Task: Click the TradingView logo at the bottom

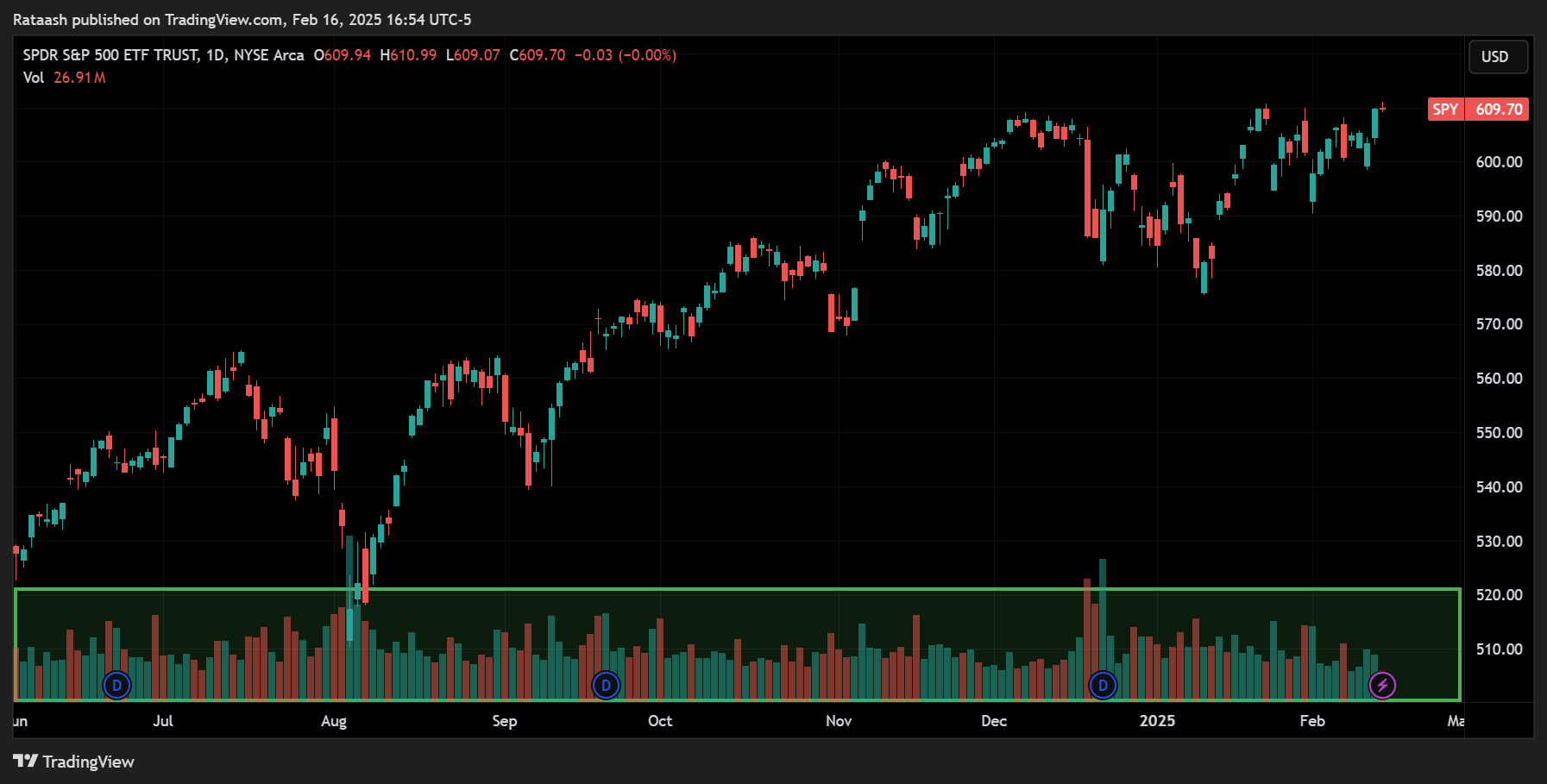Action: click(73, 762)
